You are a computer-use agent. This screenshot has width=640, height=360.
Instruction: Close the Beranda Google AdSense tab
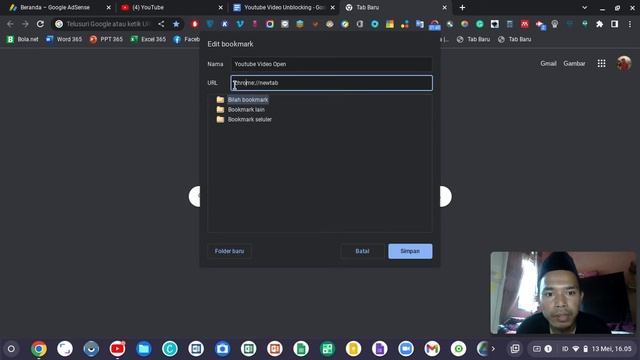pos(109,7)
